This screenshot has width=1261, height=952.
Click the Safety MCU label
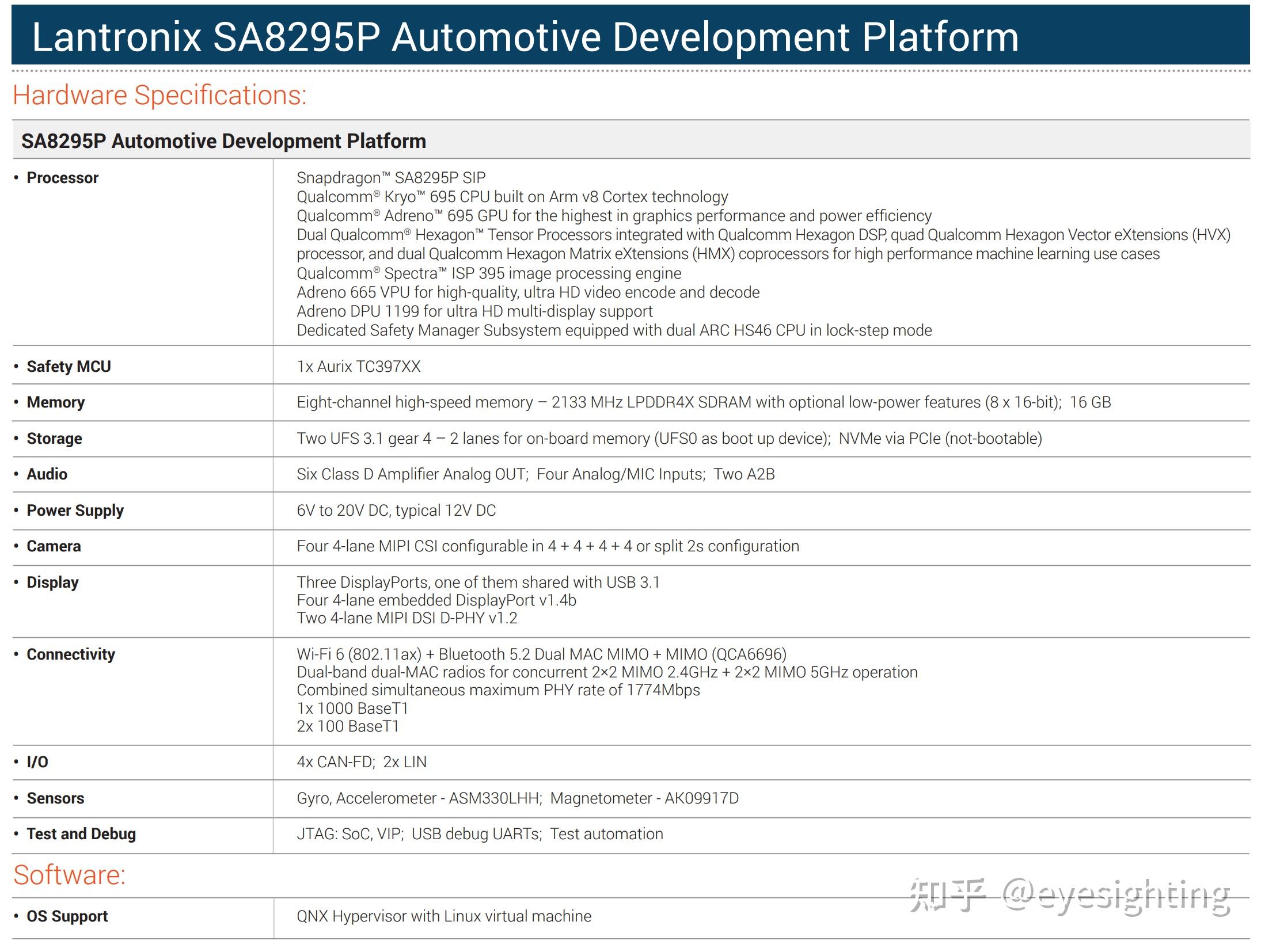click(69, 367)
